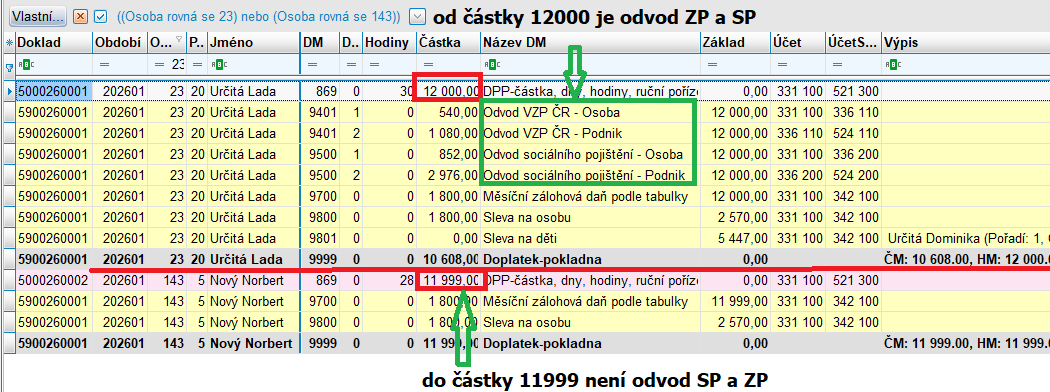Viewport: 1050px width, 392px height.
Task: Select Doklad cell 5000260001
Action: click(54, 92)
